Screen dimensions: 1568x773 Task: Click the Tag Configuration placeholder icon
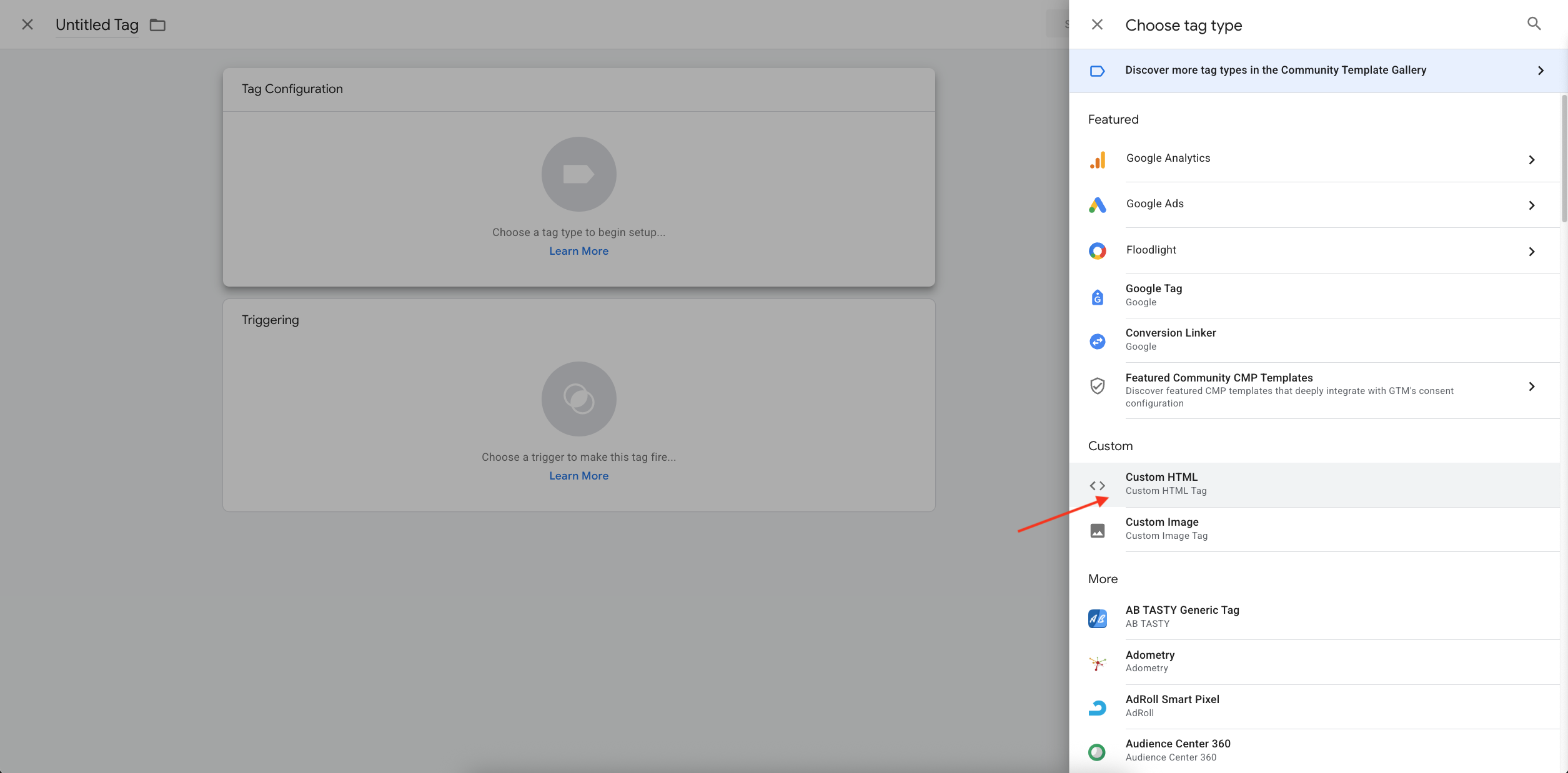tap(578, 174)
